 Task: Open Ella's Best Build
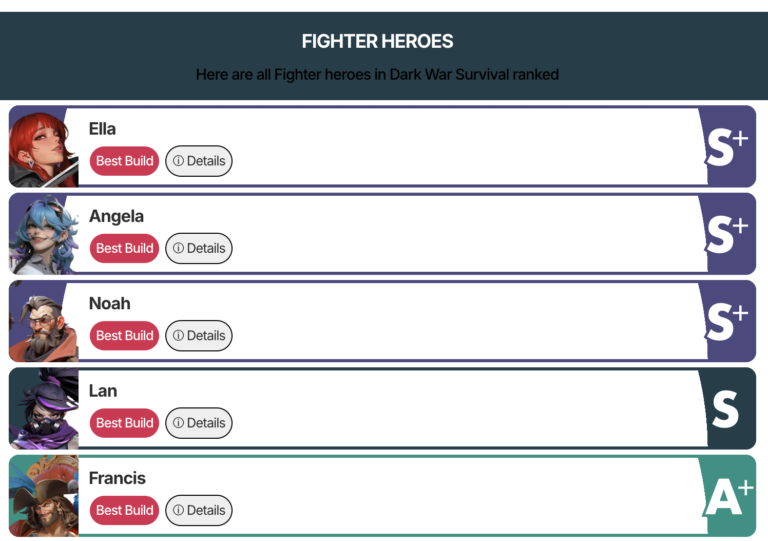pyautogui.click(x=124, y=161)
